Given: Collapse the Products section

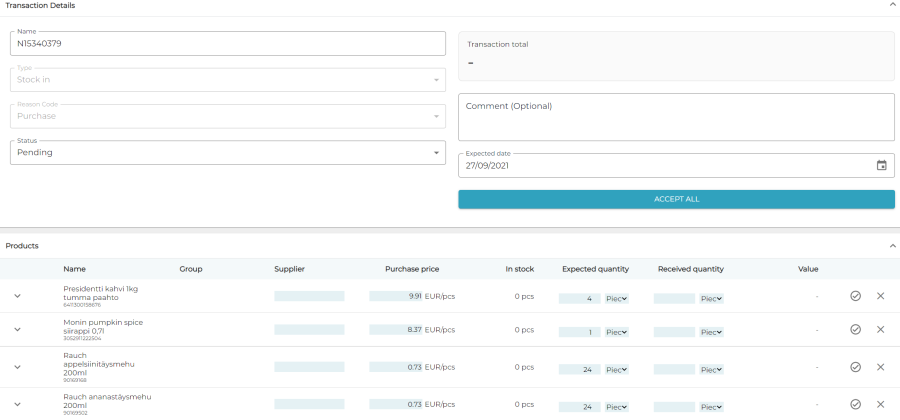Looking at the screenshot, I should (891, 245).
